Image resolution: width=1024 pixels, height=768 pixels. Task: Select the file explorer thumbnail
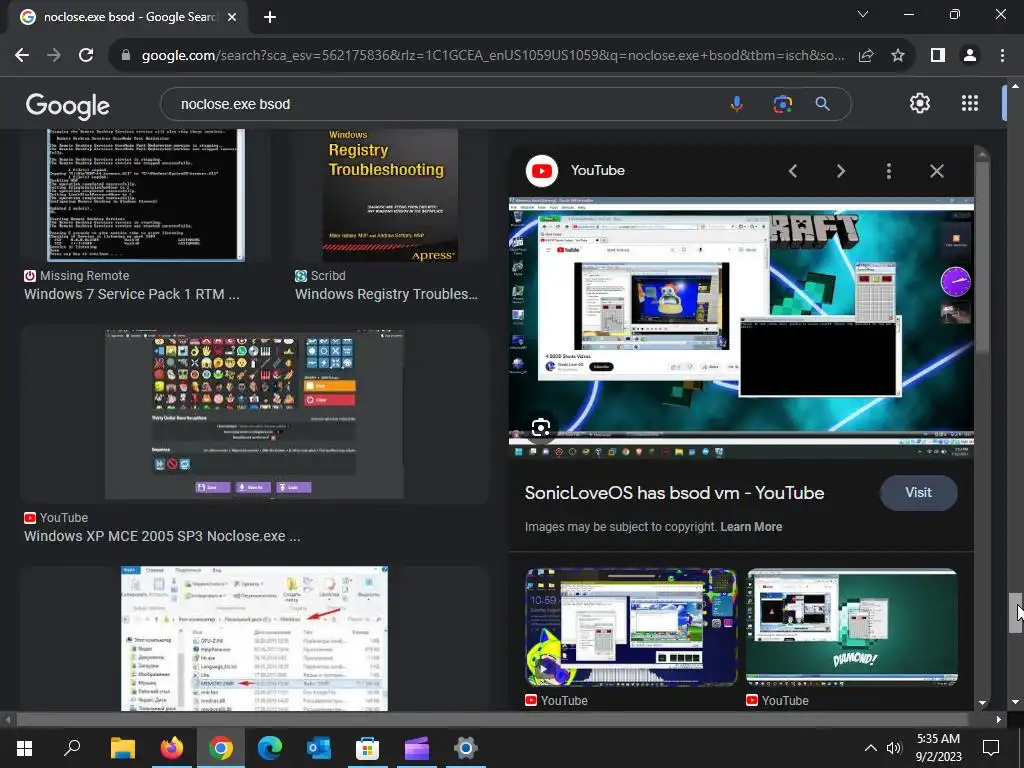(x=255, y=638)
